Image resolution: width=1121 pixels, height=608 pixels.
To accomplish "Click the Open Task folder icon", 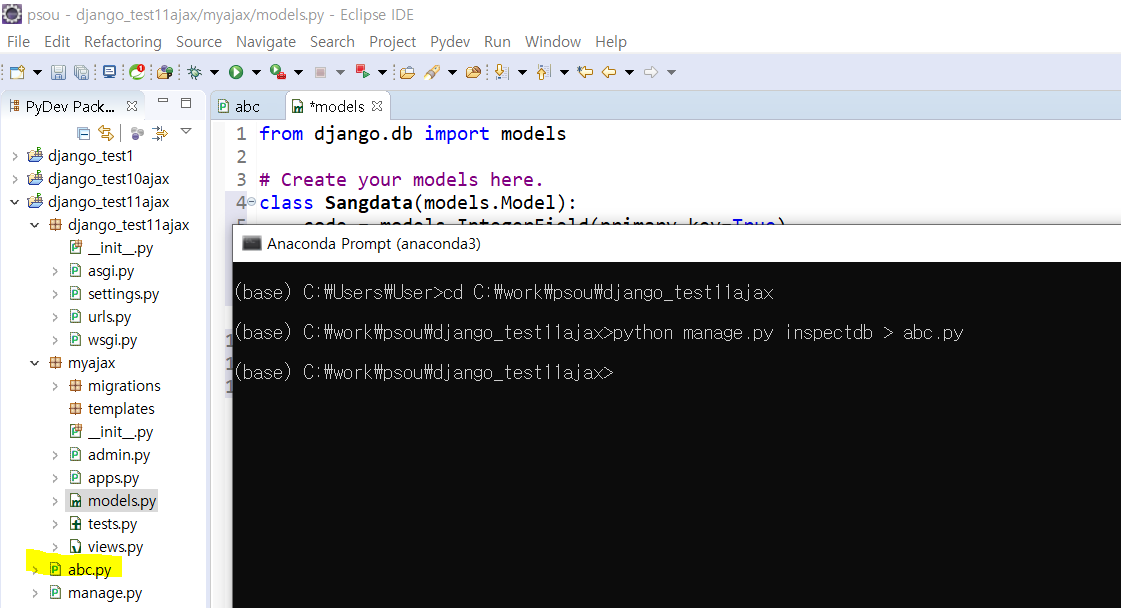I will (473, 72).
